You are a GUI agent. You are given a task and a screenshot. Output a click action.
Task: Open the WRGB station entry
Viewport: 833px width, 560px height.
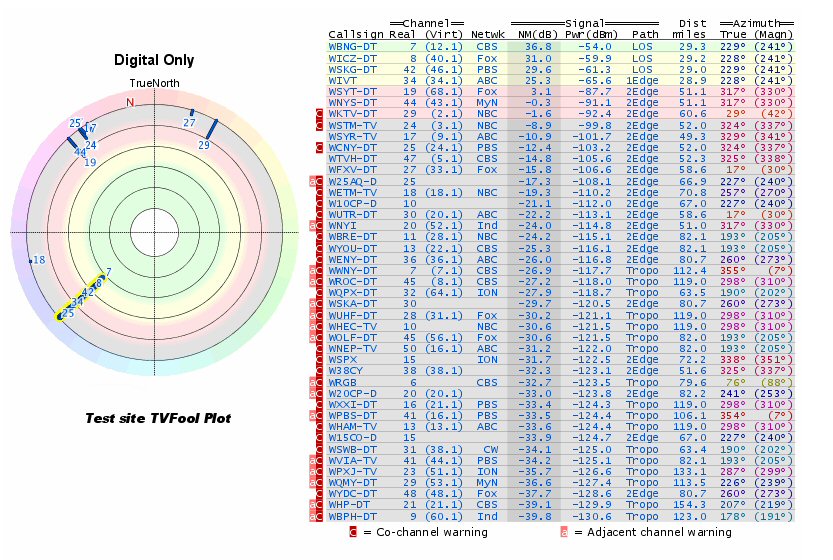tap(343, 382)
